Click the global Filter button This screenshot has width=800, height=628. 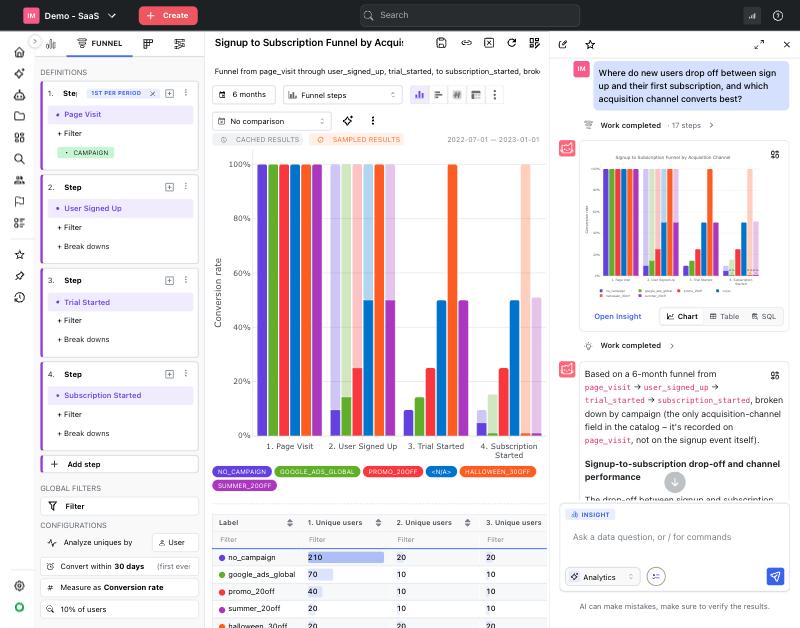pos(120,506)
